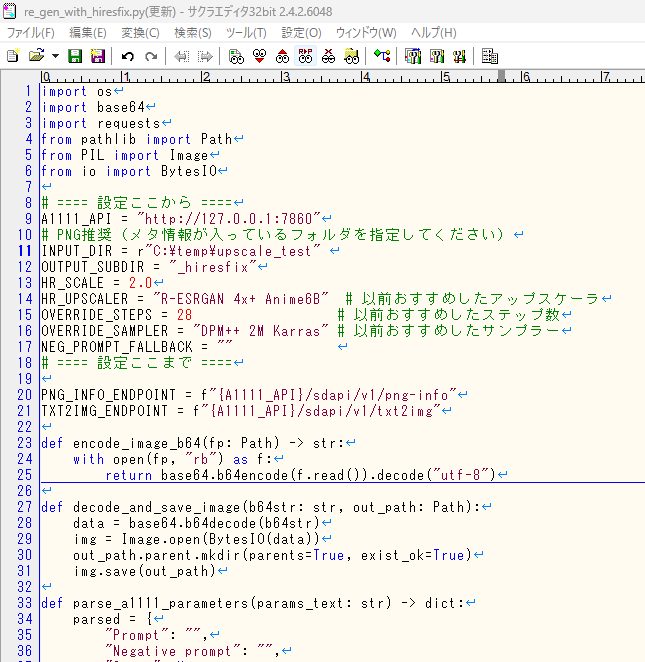645x662 pixels.
Task: Click the 'DPM++ 2M Karras' sampler string
Action: [x=260, y=331]
